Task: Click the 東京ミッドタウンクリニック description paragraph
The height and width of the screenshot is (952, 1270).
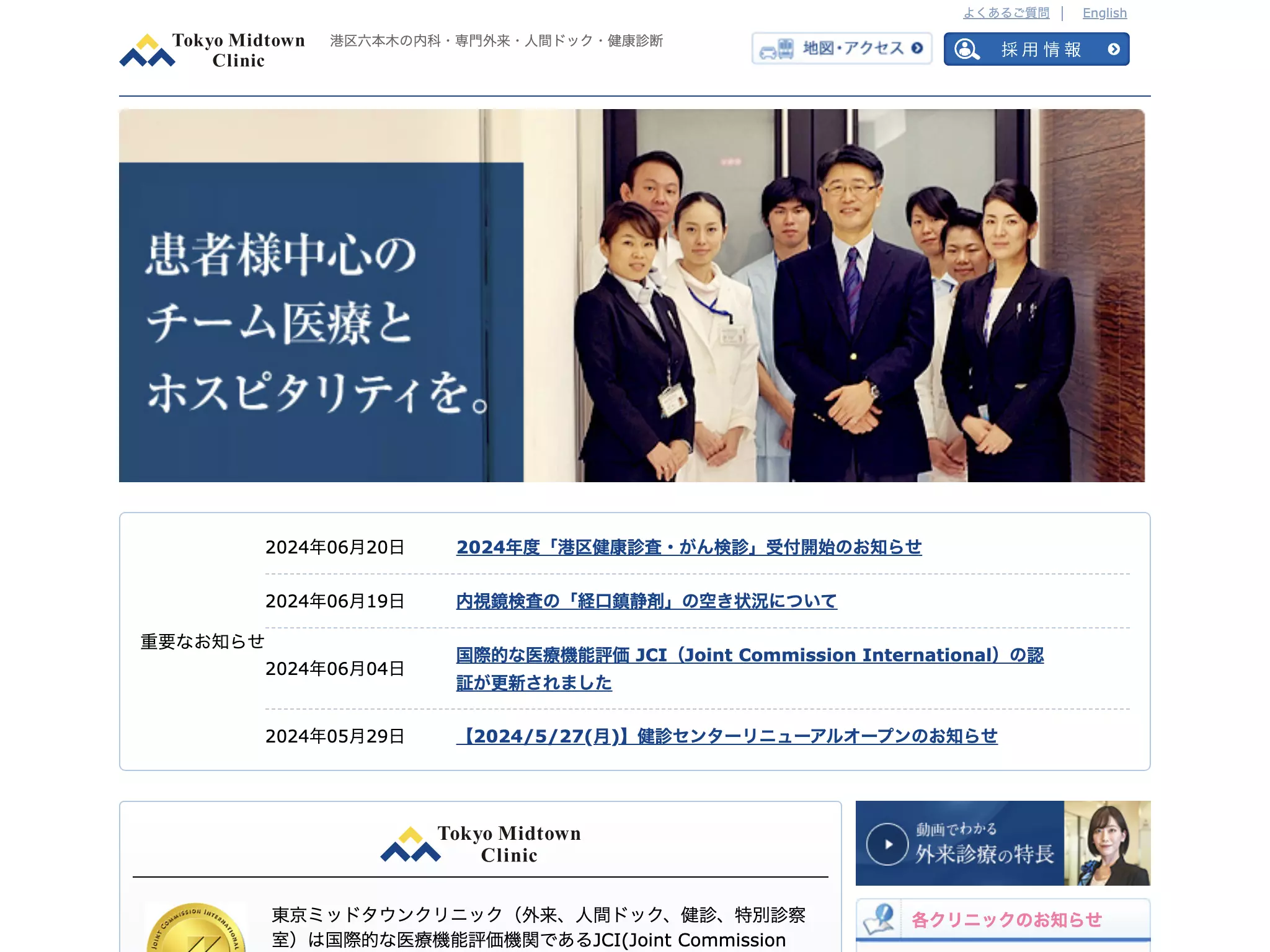Action: click(x=539, y=928)
